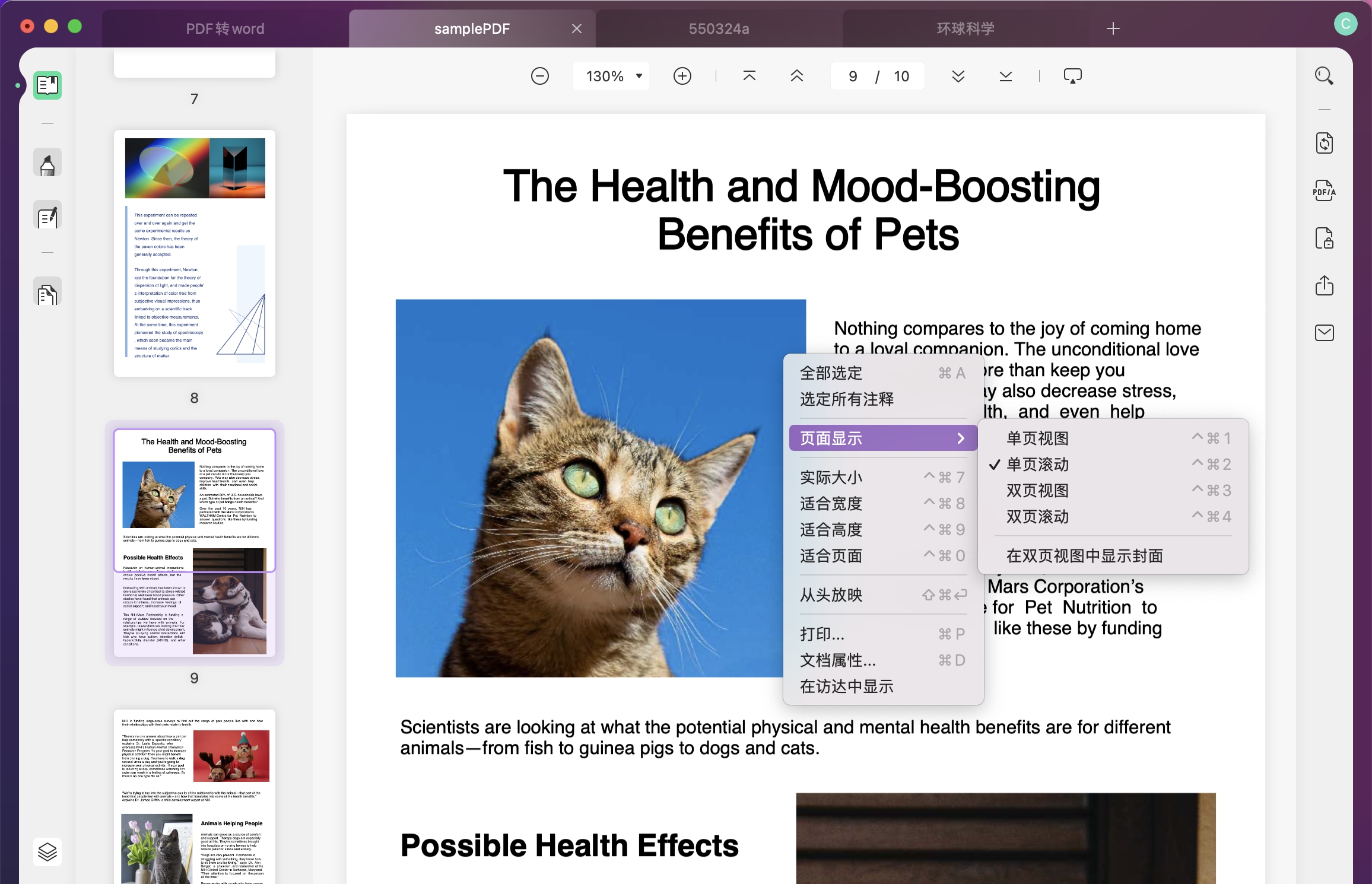Open the Protect PDF lock icon
Viewport: 1372px width, 884px height.
tap(1325, 239)
